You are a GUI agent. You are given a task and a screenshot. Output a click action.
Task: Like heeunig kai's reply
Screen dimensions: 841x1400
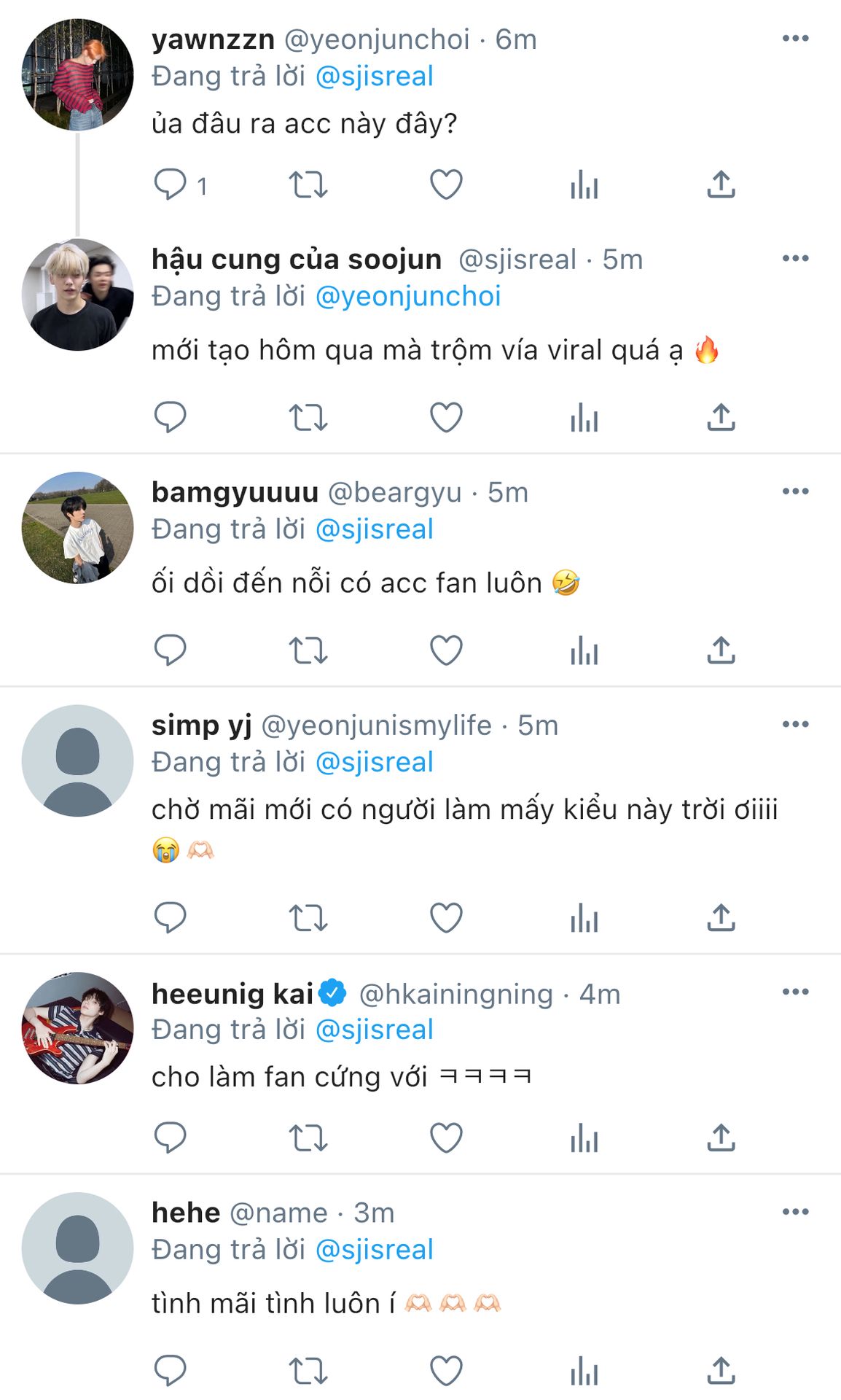pos(446,1137)
